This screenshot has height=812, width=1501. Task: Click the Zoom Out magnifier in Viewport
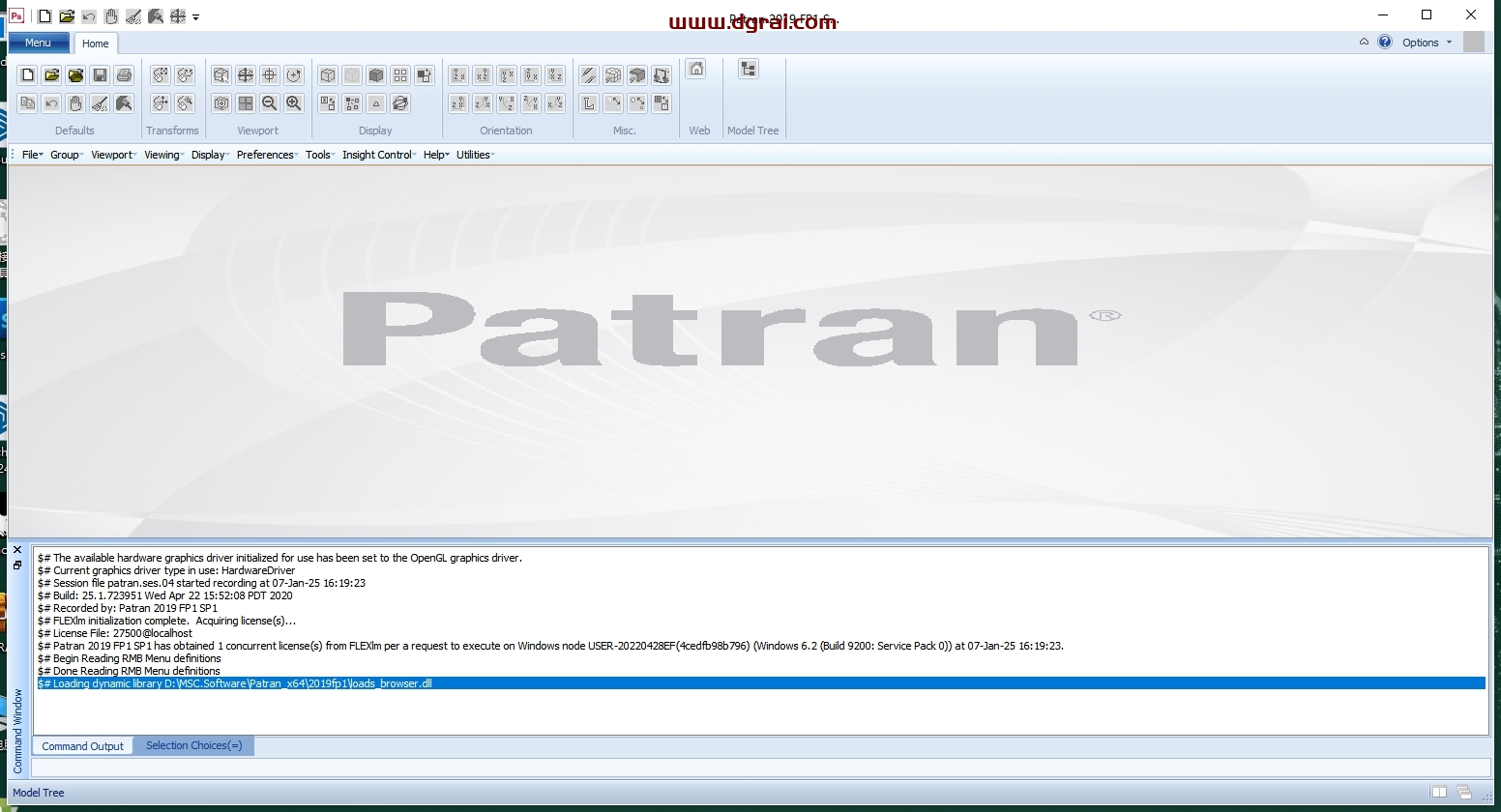(270, 103)
